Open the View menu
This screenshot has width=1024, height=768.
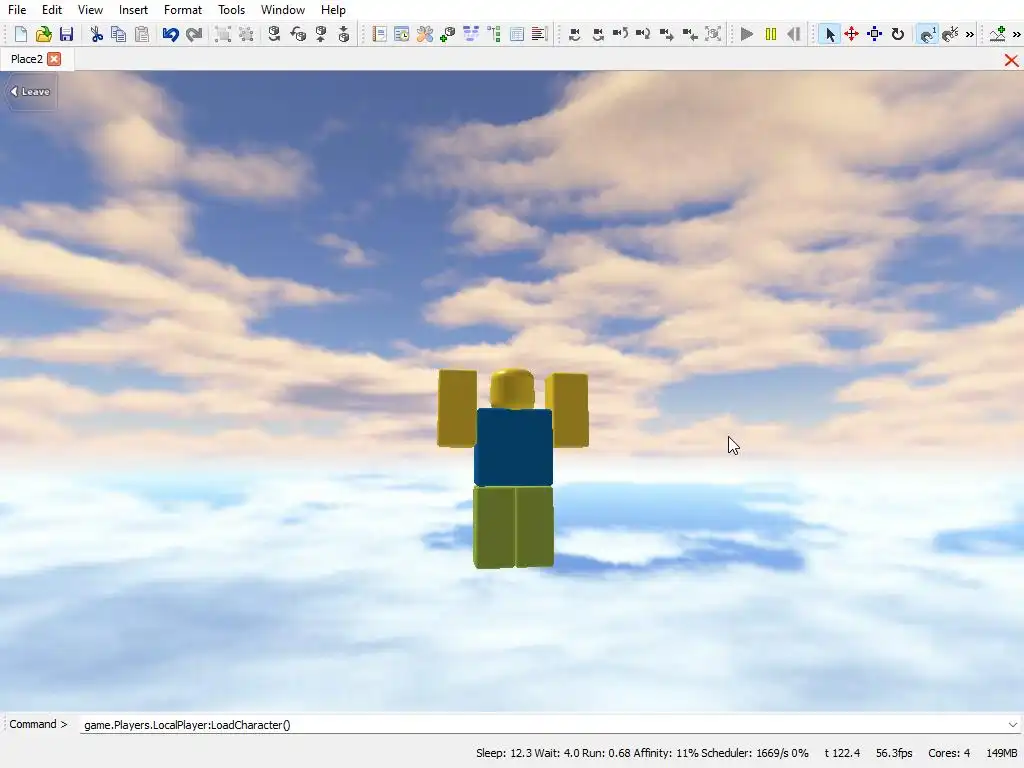point(90,10)
